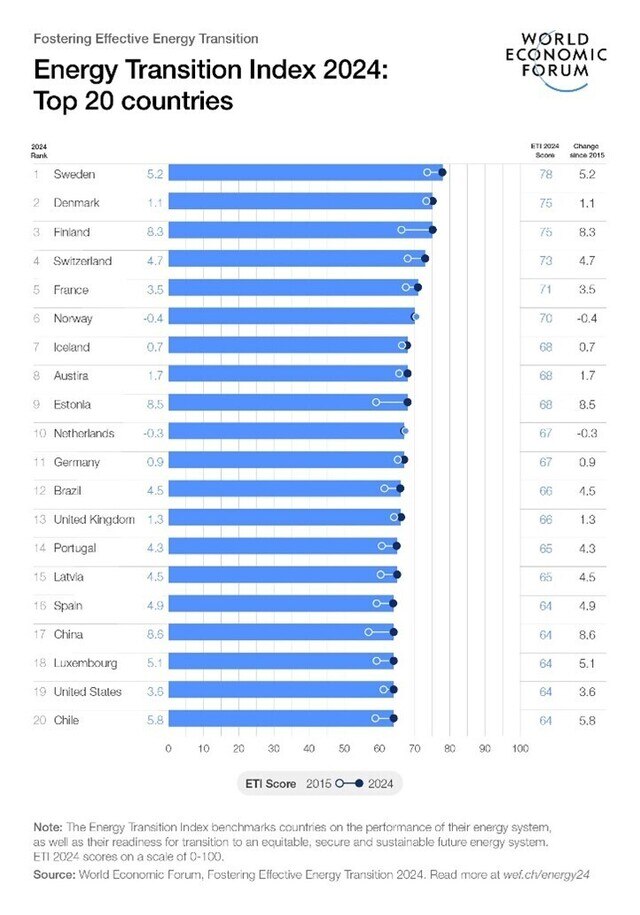
Task: Click the 2015 hollow circle in legend
Action: coord(342,784)
